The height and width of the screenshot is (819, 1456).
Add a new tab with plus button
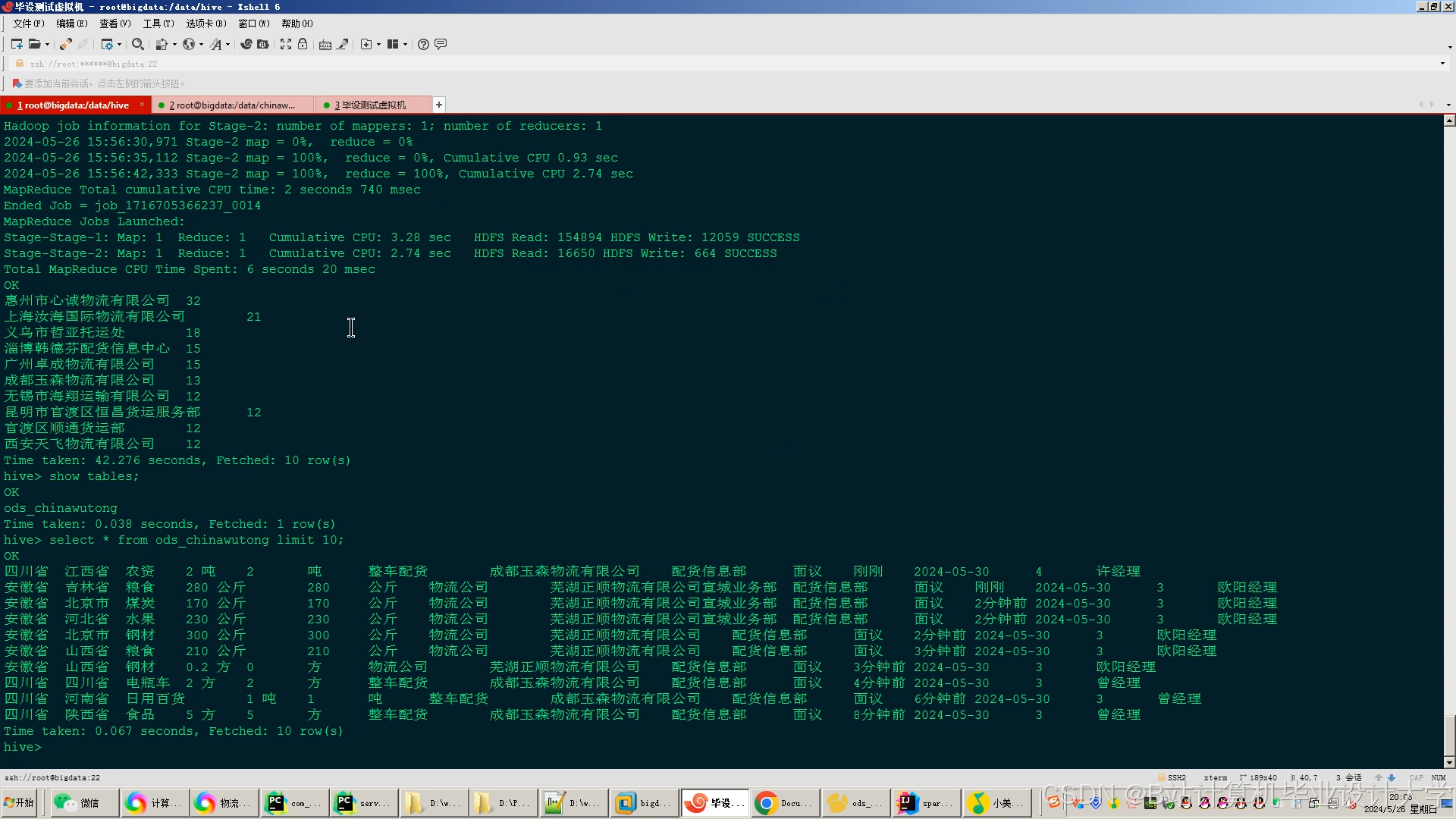pyautogui.click(x=438, y=105)
